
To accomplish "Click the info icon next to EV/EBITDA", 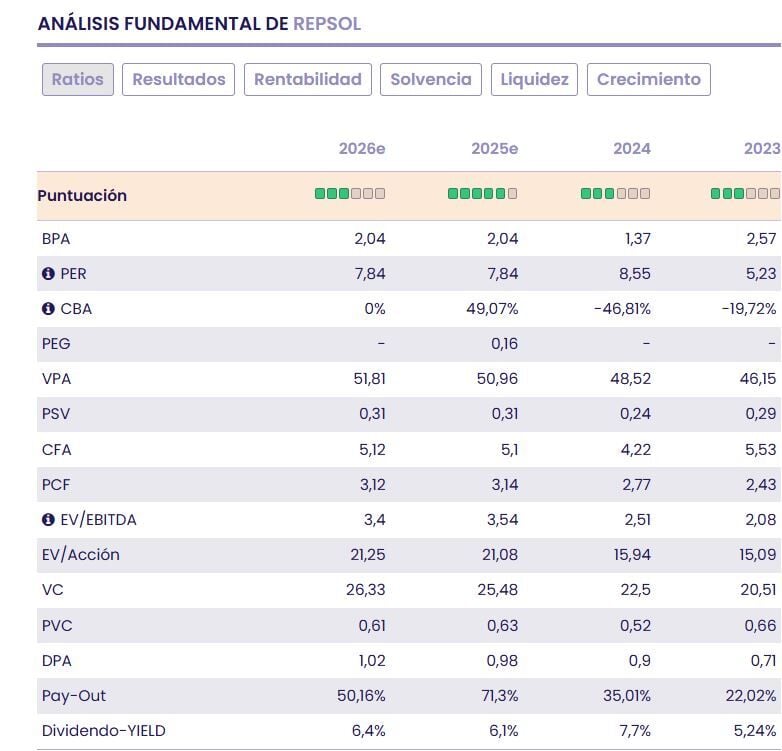I will 48,520.
